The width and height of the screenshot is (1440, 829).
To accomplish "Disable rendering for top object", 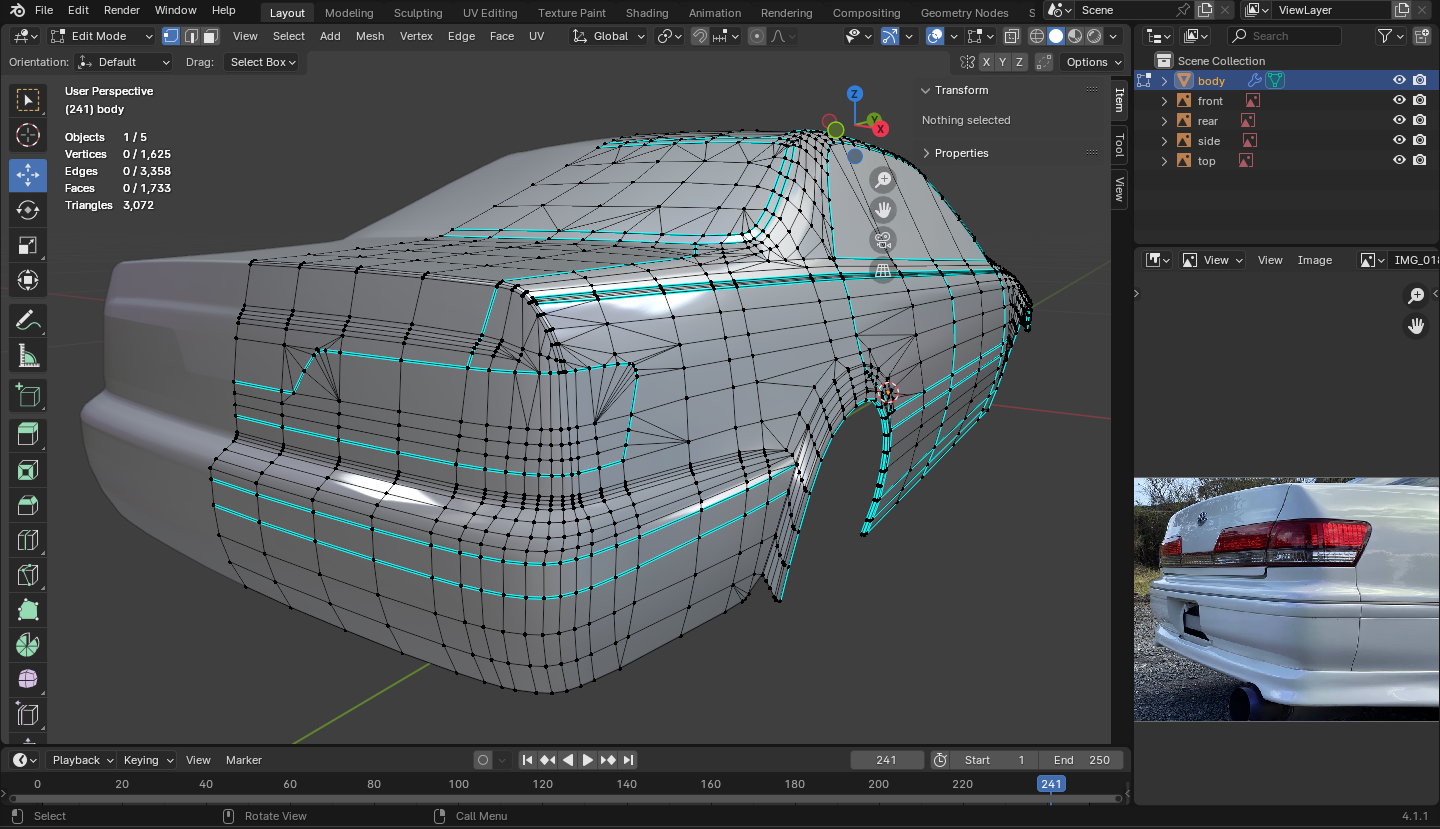I will pos(1419,161).
